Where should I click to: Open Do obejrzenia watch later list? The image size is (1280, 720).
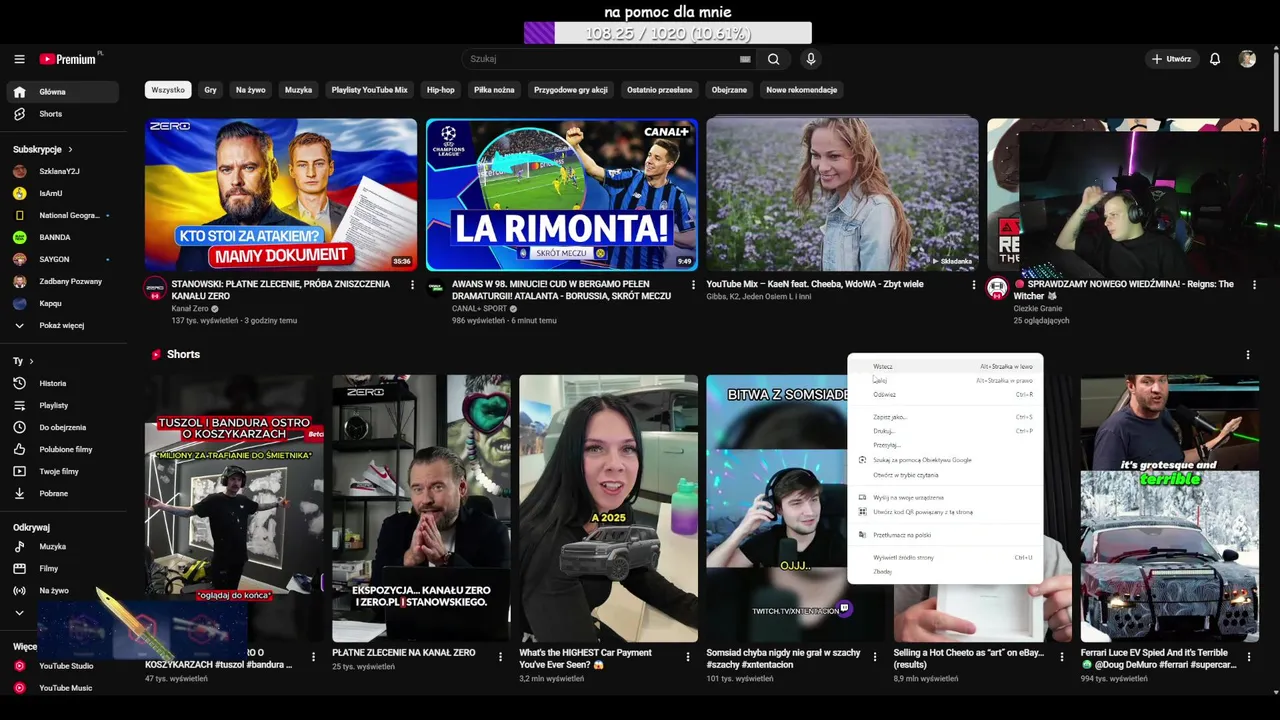coord(62,427)
